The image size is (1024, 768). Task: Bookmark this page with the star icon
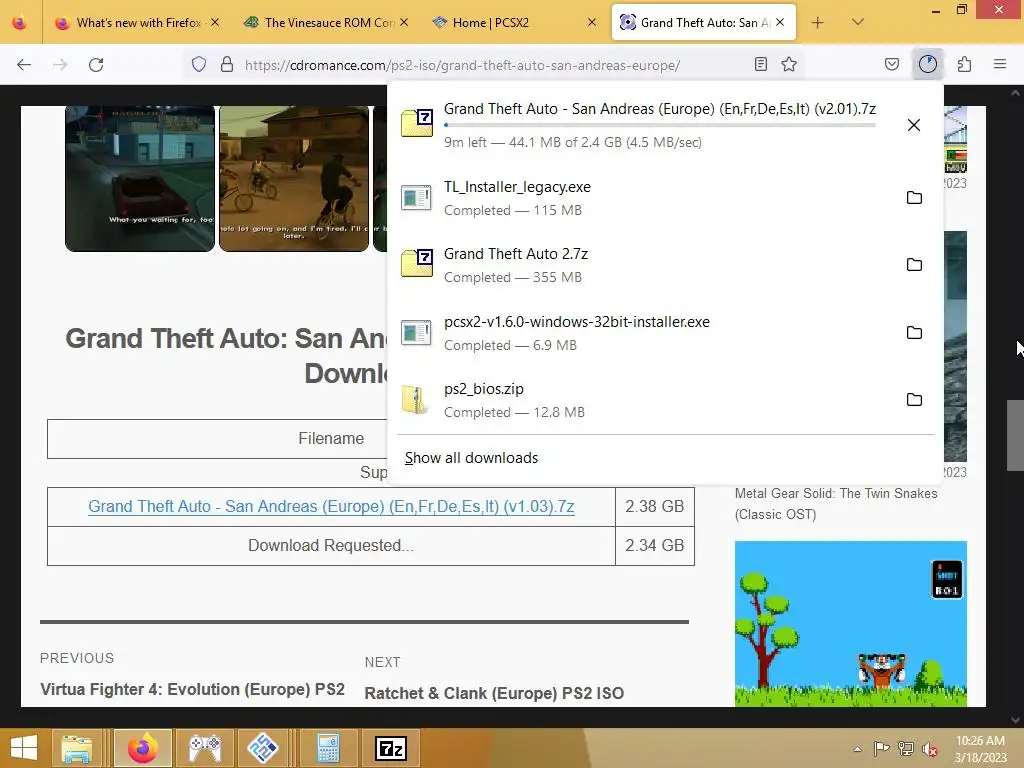[x=789, y=64]
